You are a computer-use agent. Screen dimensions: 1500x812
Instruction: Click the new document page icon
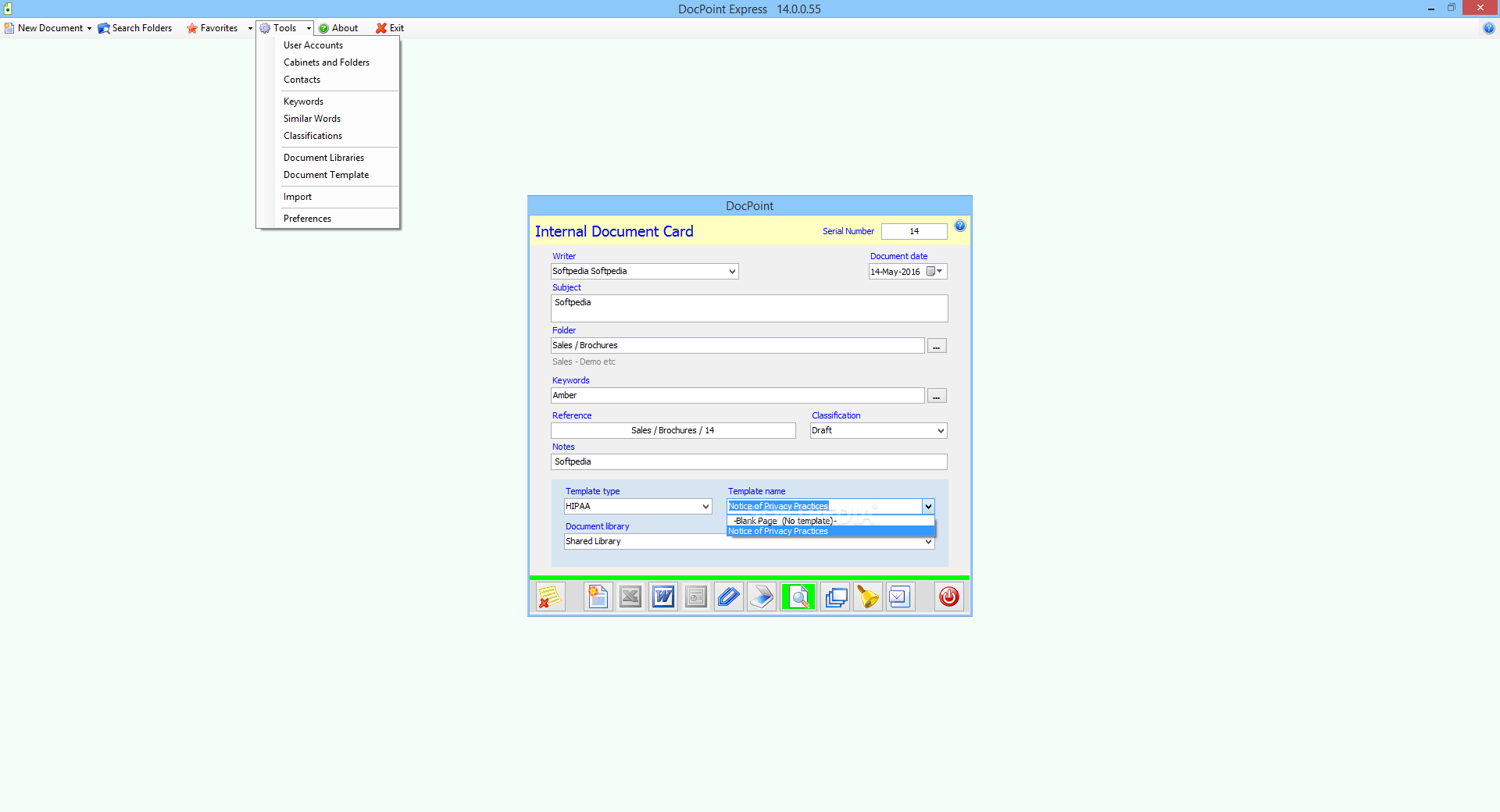point(598,597)
